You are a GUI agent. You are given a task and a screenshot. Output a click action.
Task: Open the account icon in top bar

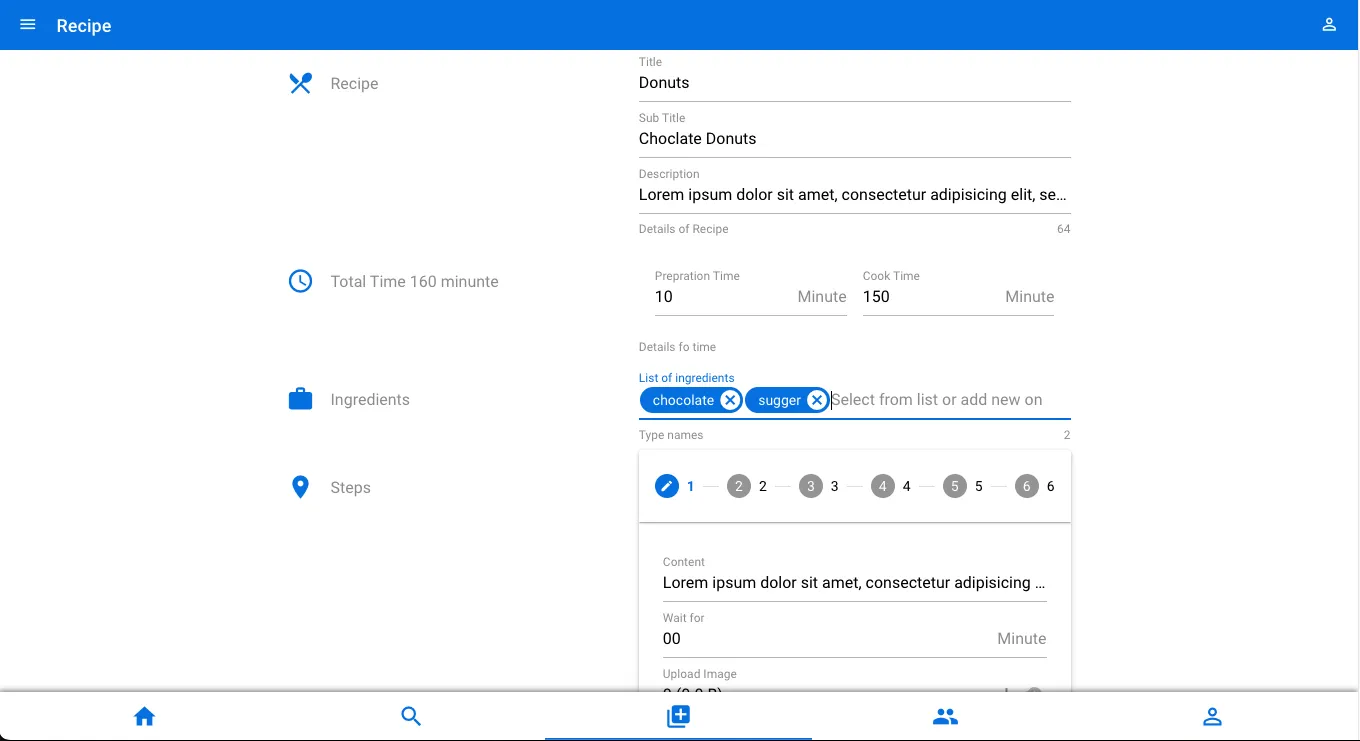tap(1329, 25)
